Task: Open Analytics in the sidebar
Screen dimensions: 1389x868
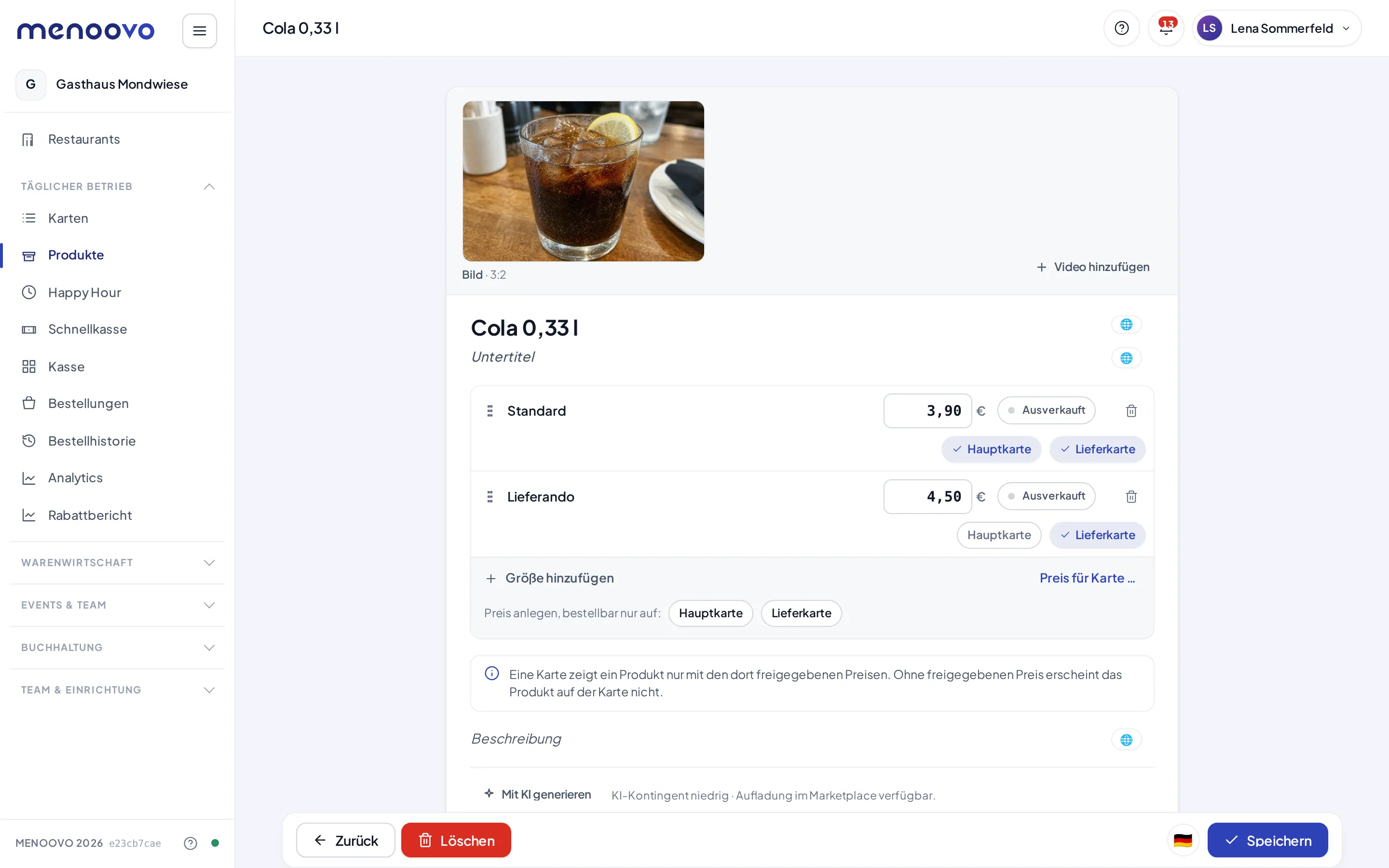Action: click(117, 478)
